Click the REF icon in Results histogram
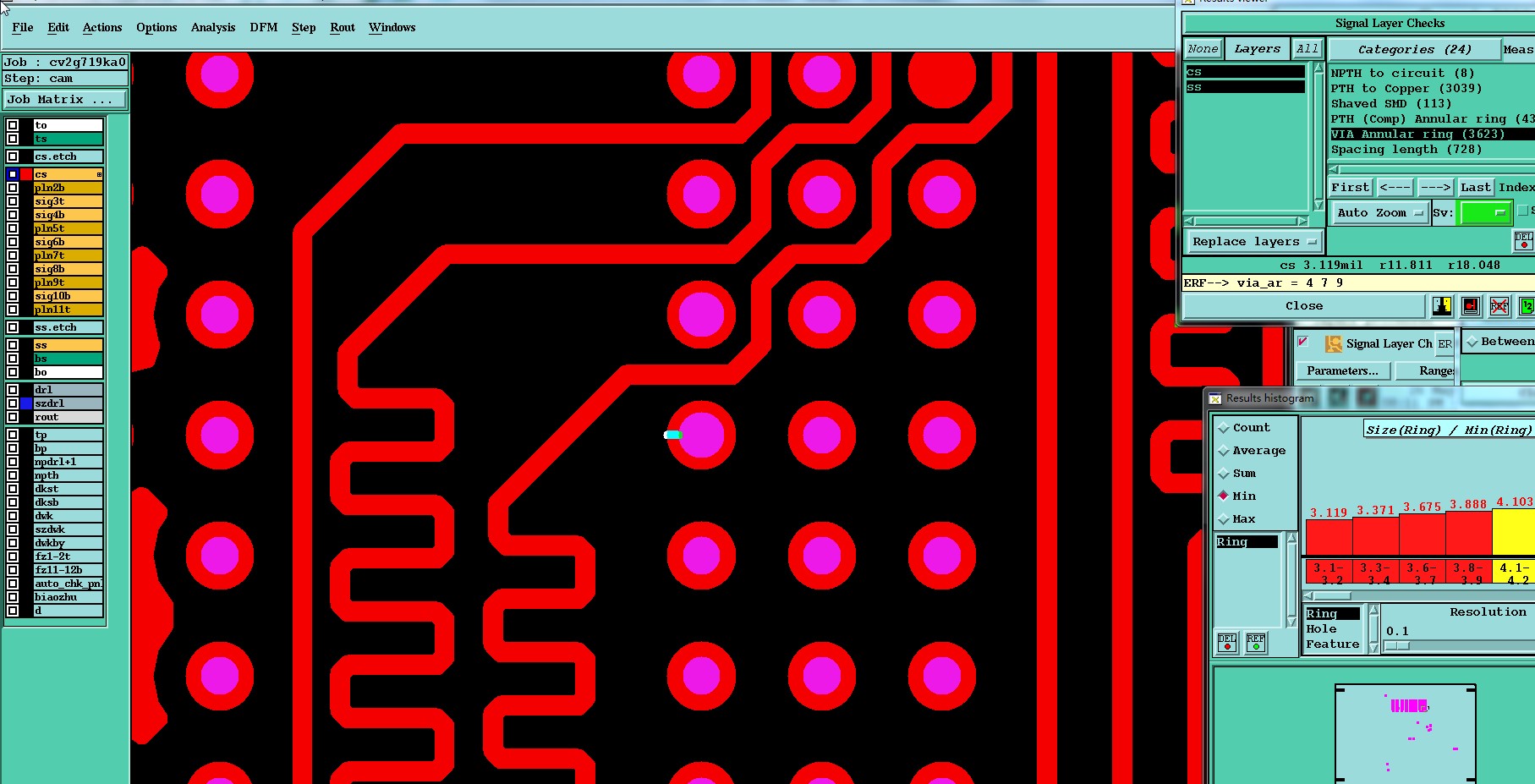 [x=1256, y=643]
